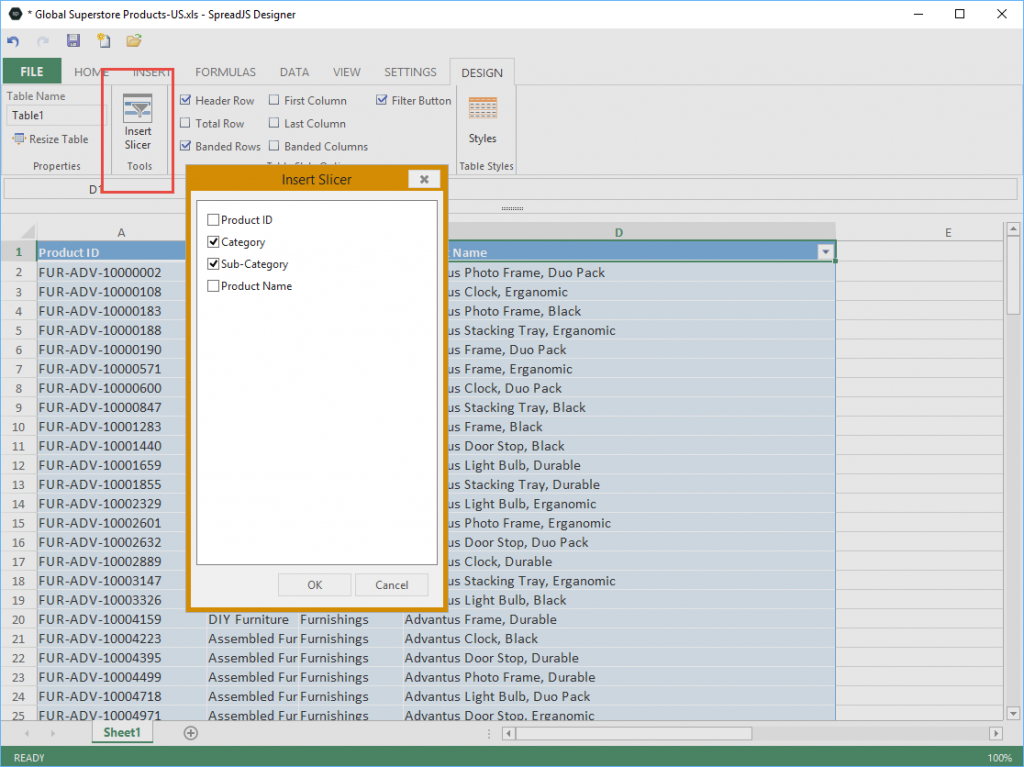Select cell FUR-ADV-10000002
Screen dimensions: 1024x767
[112, 272]
